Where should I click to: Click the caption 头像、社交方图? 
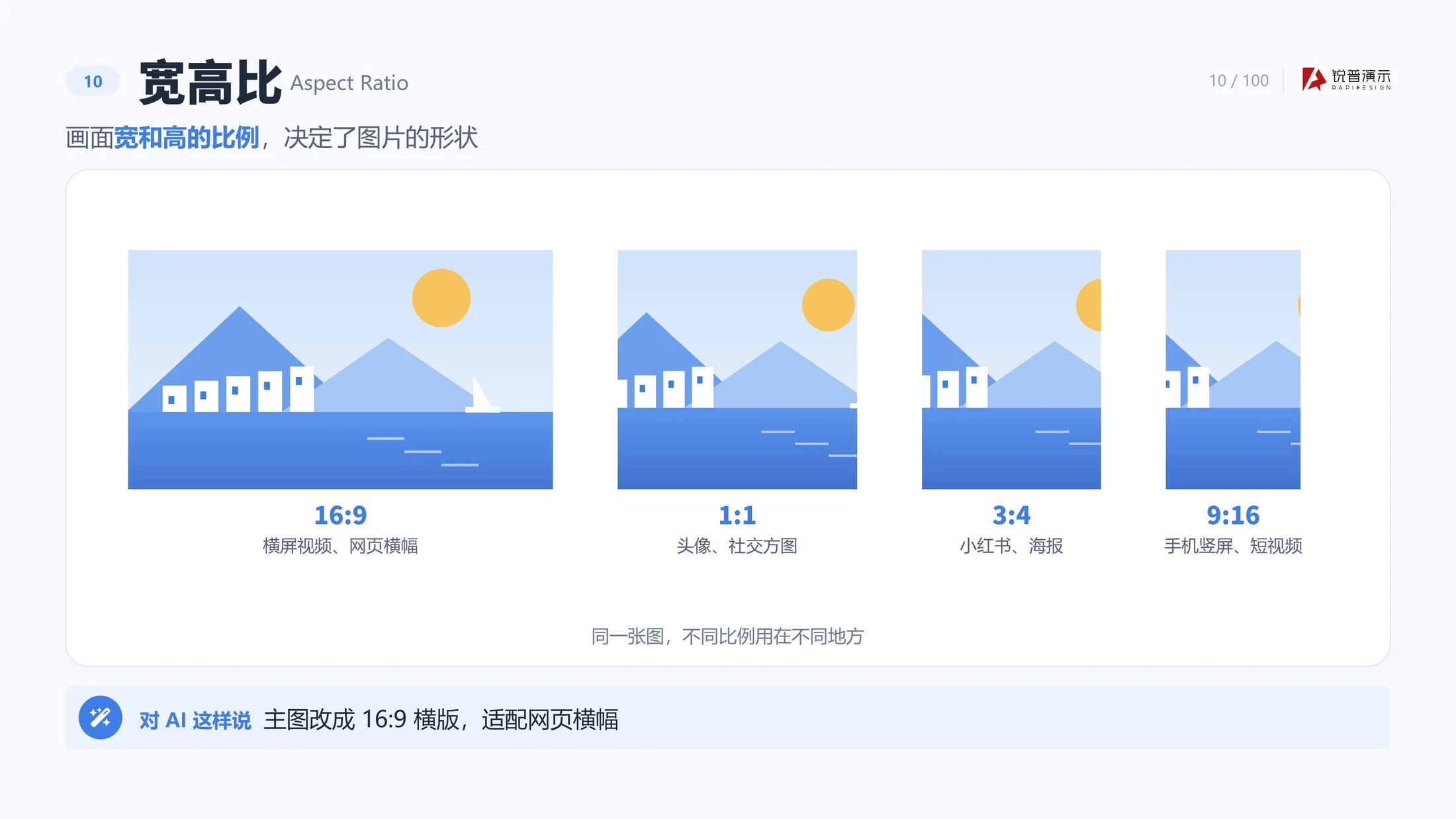pyautogui.click(x=737, y=546)
